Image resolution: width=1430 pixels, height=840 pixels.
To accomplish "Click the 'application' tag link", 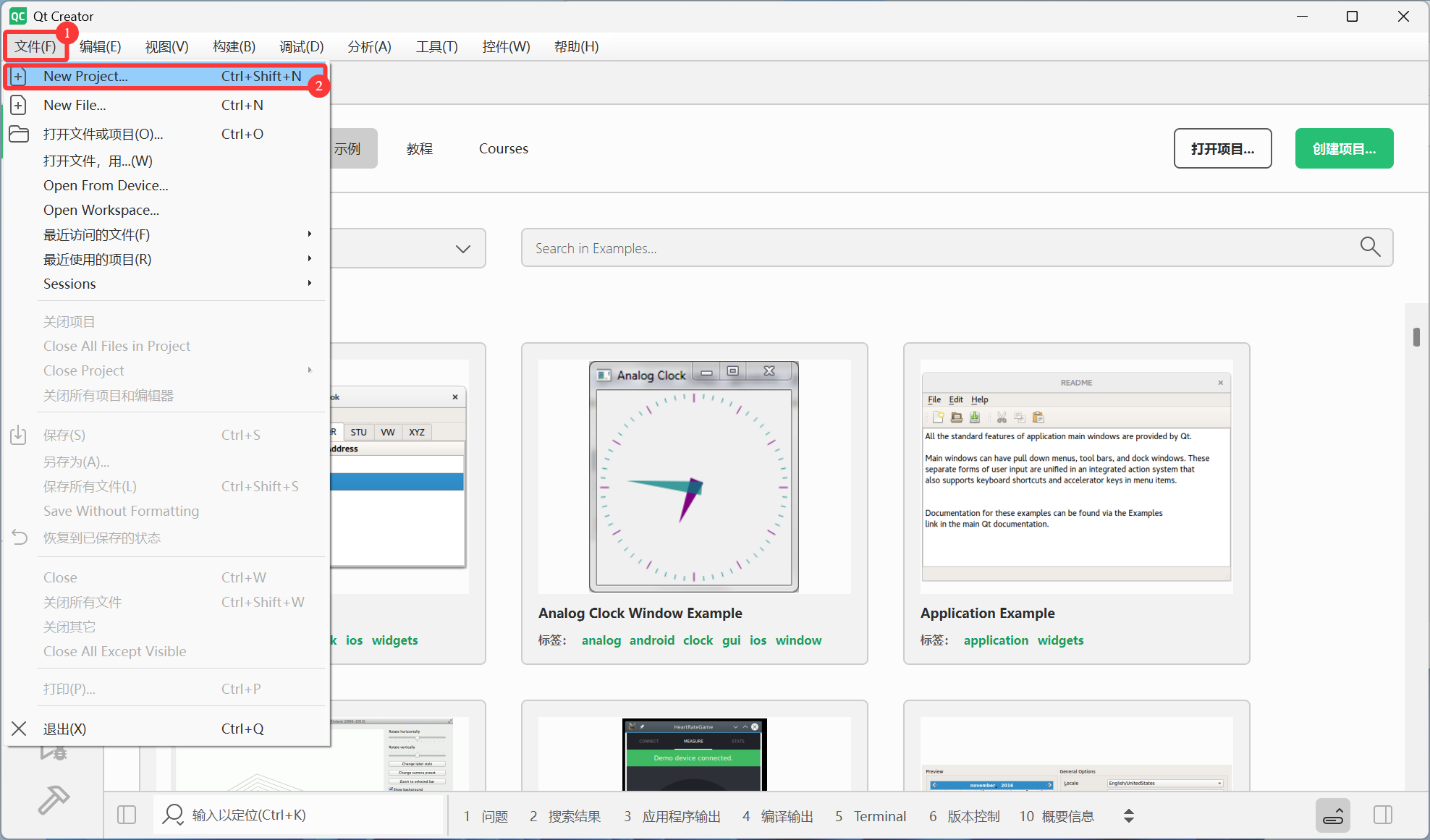I will 996,640.
